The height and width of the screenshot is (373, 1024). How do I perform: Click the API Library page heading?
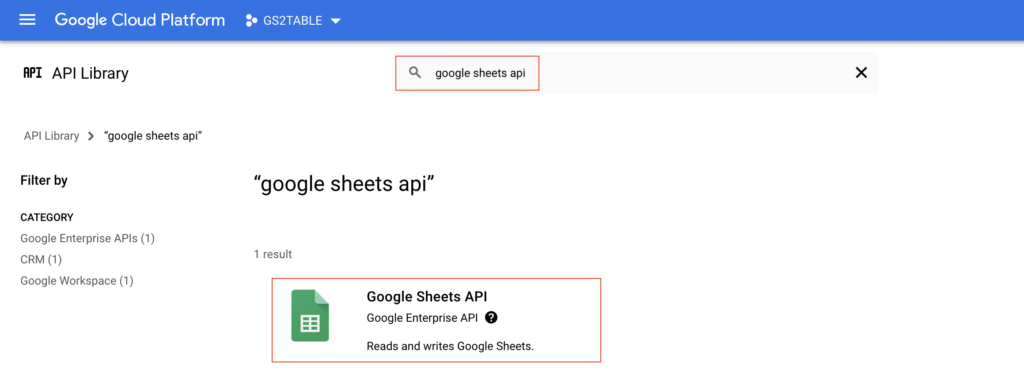click(x=90, y=73)
